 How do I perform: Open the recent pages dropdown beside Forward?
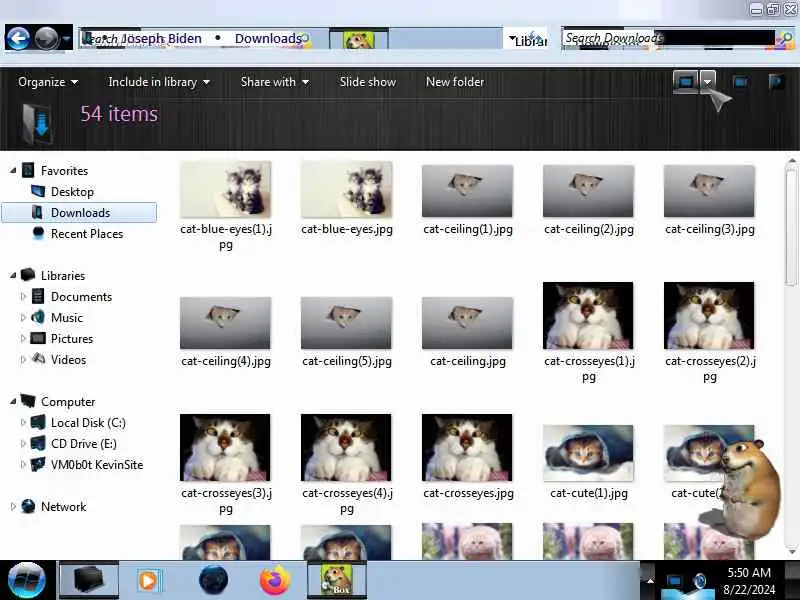[x=66, y=39]
